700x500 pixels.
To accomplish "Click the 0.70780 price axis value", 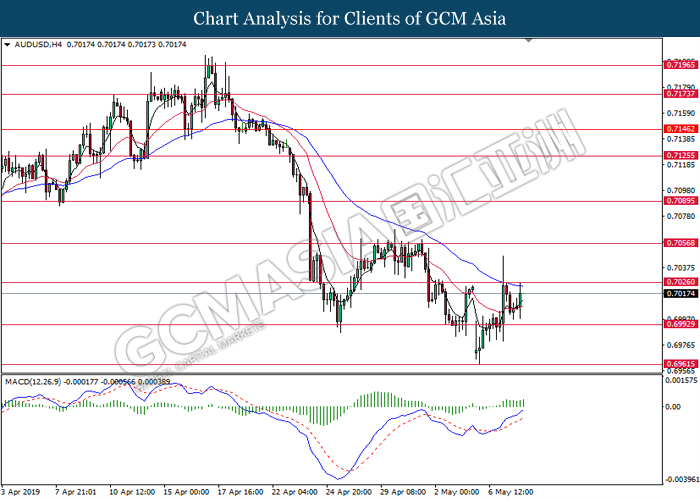I will tap(681, 217).
